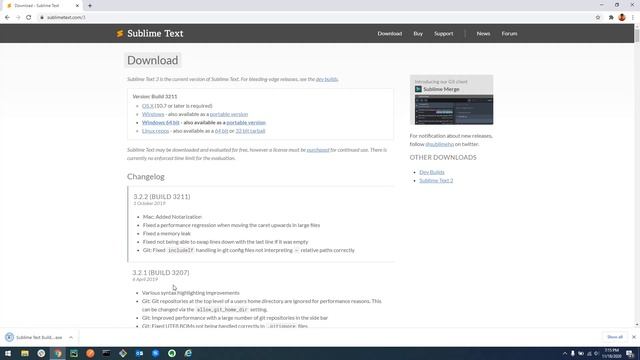This screenshot has width=640, height=360.
Task: Click the 3.2.1 (BUILD 3207) changelog heading
Action: point(161,273)
